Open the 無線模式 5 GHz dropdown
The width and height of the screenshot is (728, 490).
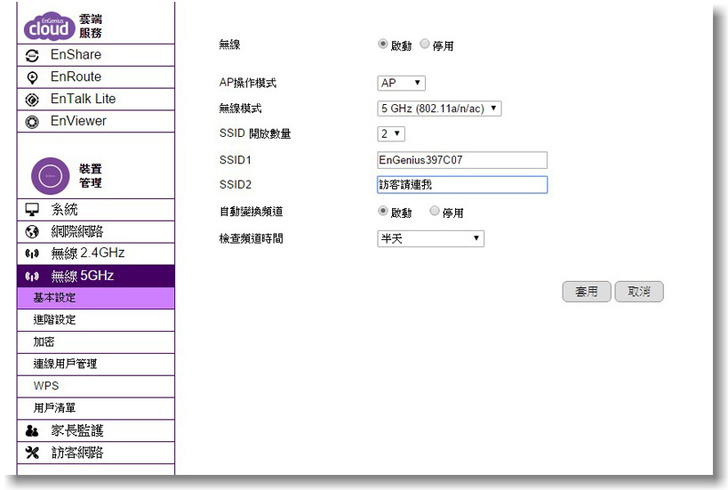(x=439, y=108)
